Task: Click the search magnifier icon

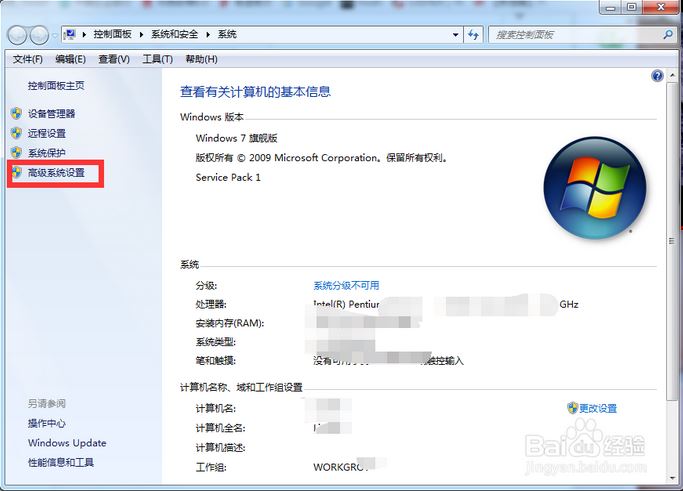Action: pyautogui.click(x=668, y=34)
